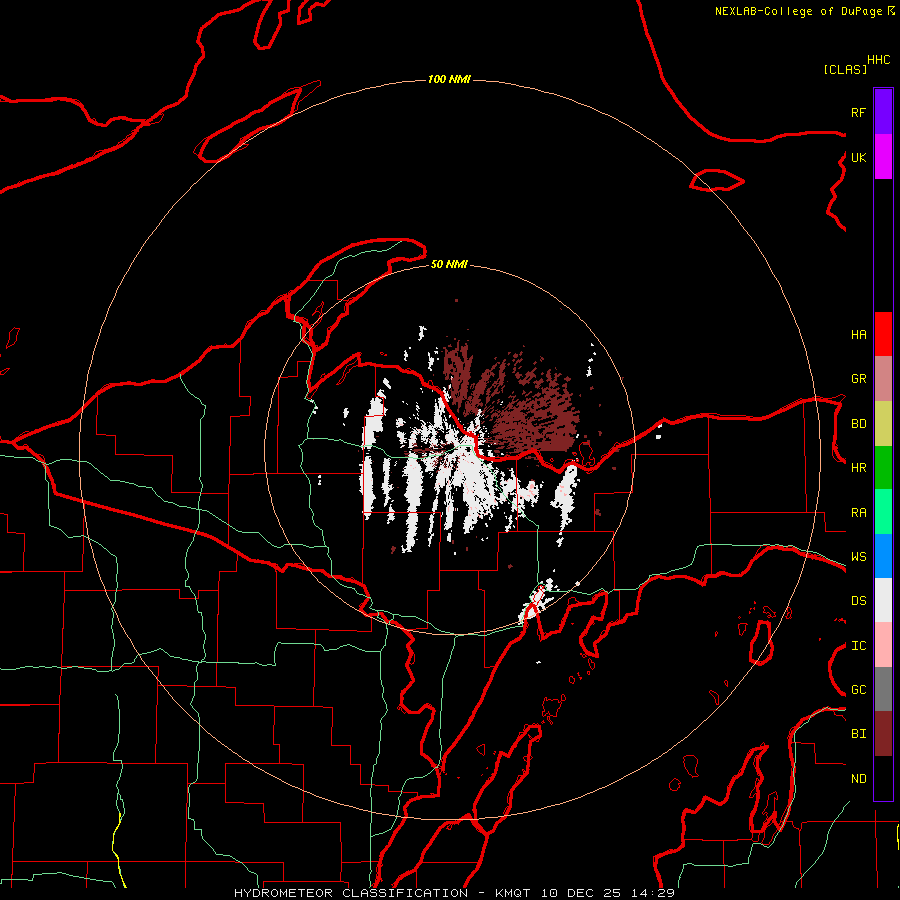
Task: Click the "IC" legend label
Action: (x=858, y=646)
